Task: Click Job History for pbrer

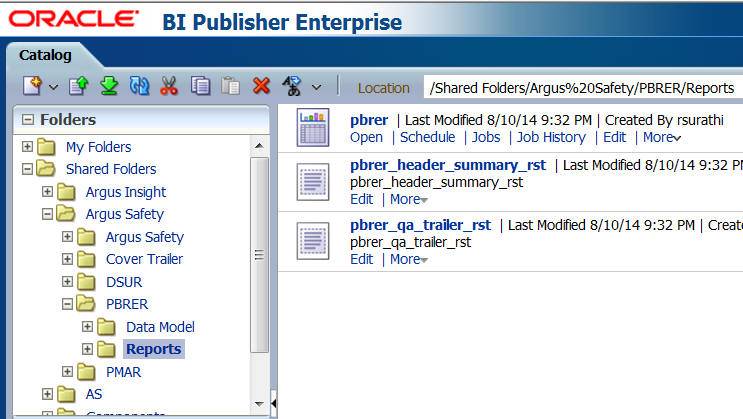Action: [x=551, y=137]
